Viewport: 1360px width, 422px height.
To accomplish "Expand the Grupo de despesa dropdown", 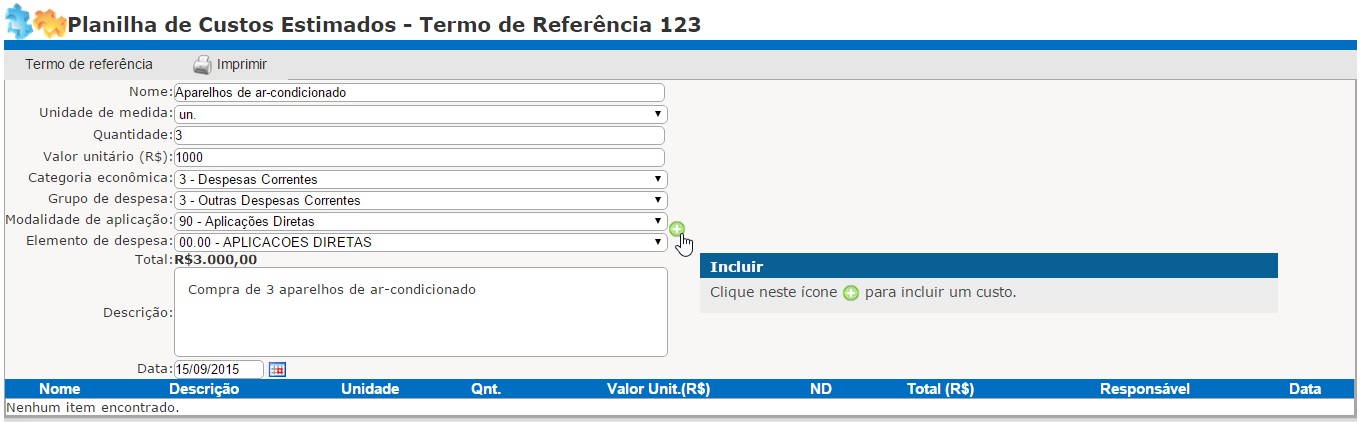I will [421, 200].
